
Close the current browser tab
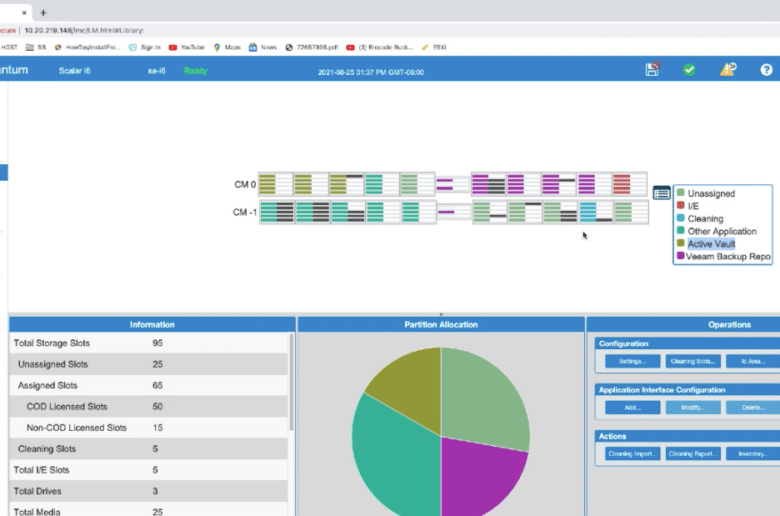[24, 13]
